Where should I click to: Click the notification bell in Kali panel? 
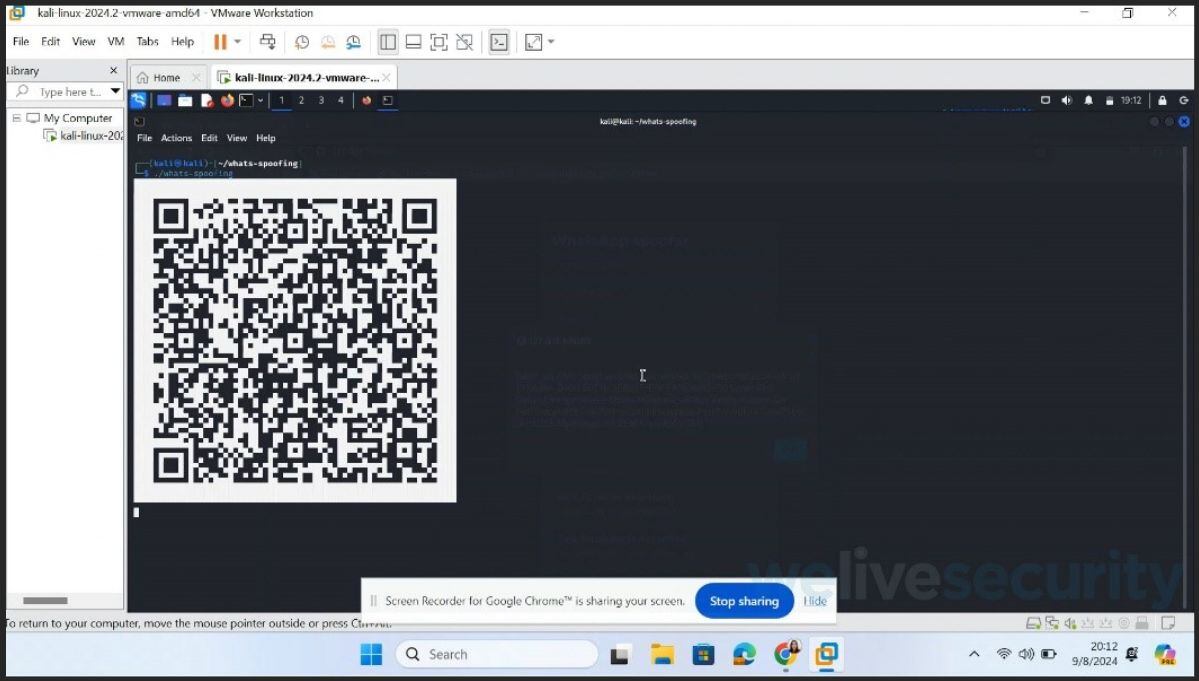tap(1088, 100)
